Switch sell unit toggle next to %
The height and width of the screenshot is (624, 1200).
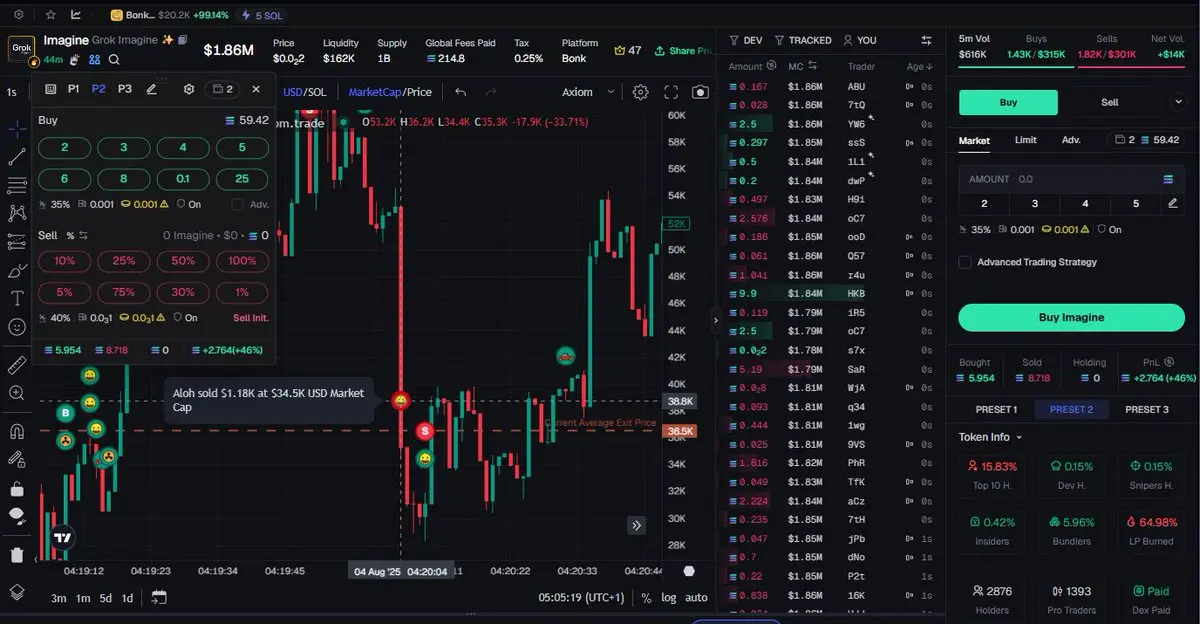tap(85, 235)
